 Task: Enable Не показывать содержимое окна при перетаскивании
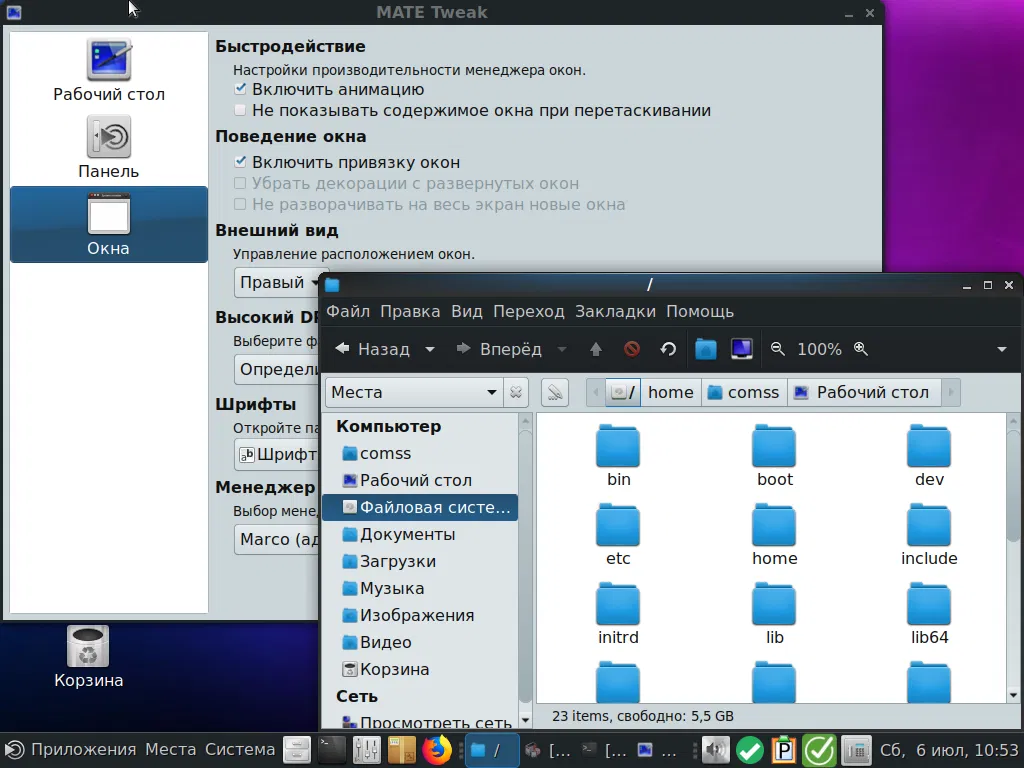240,110
